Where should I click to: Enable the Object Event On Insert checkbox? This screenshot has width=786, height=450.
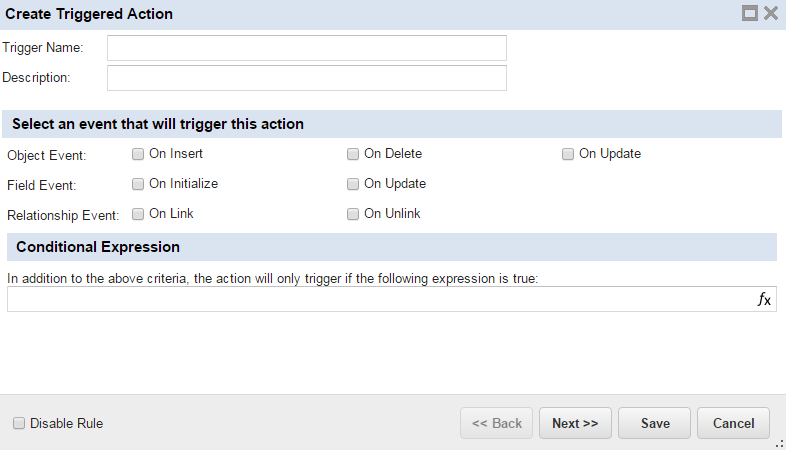138,154
